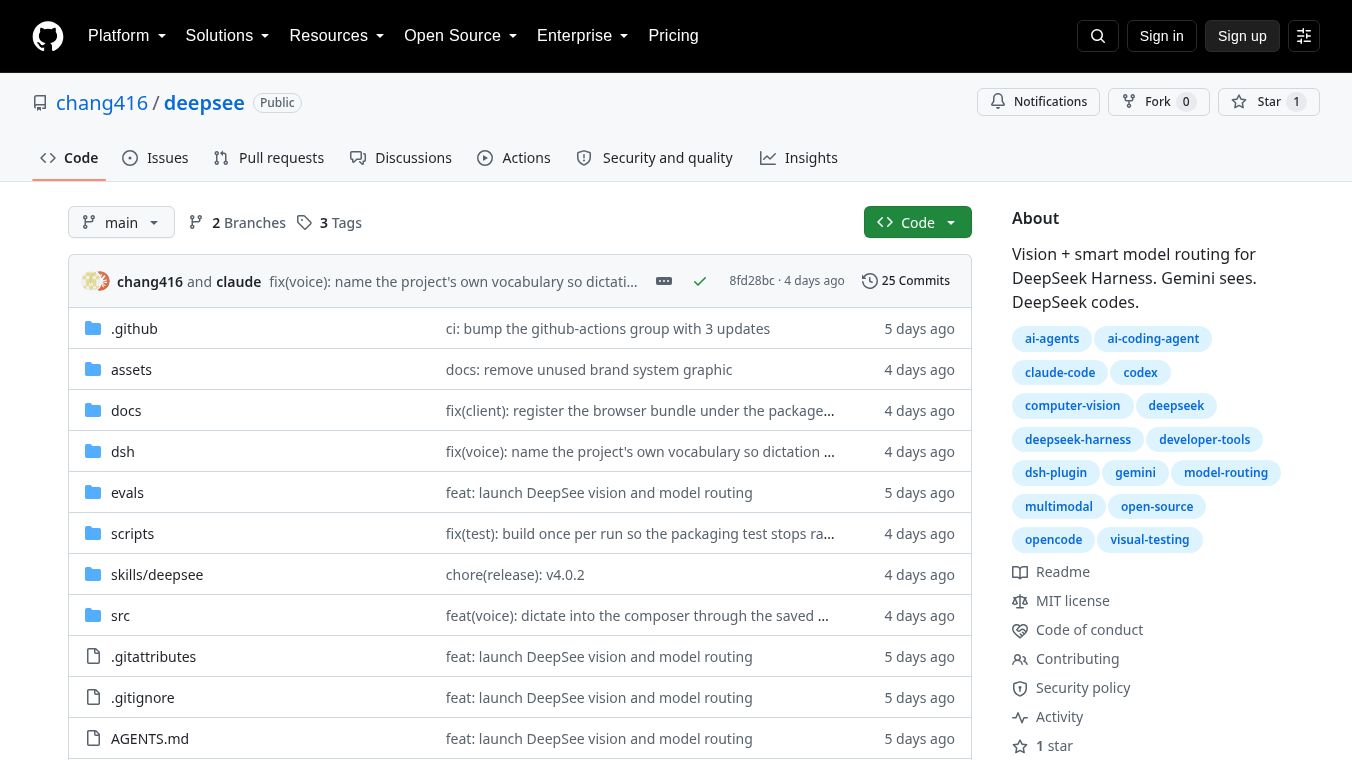Viewport: 1352px width, 760px height.
Task: Click the evals folder icon
Action: pos(93,493)
